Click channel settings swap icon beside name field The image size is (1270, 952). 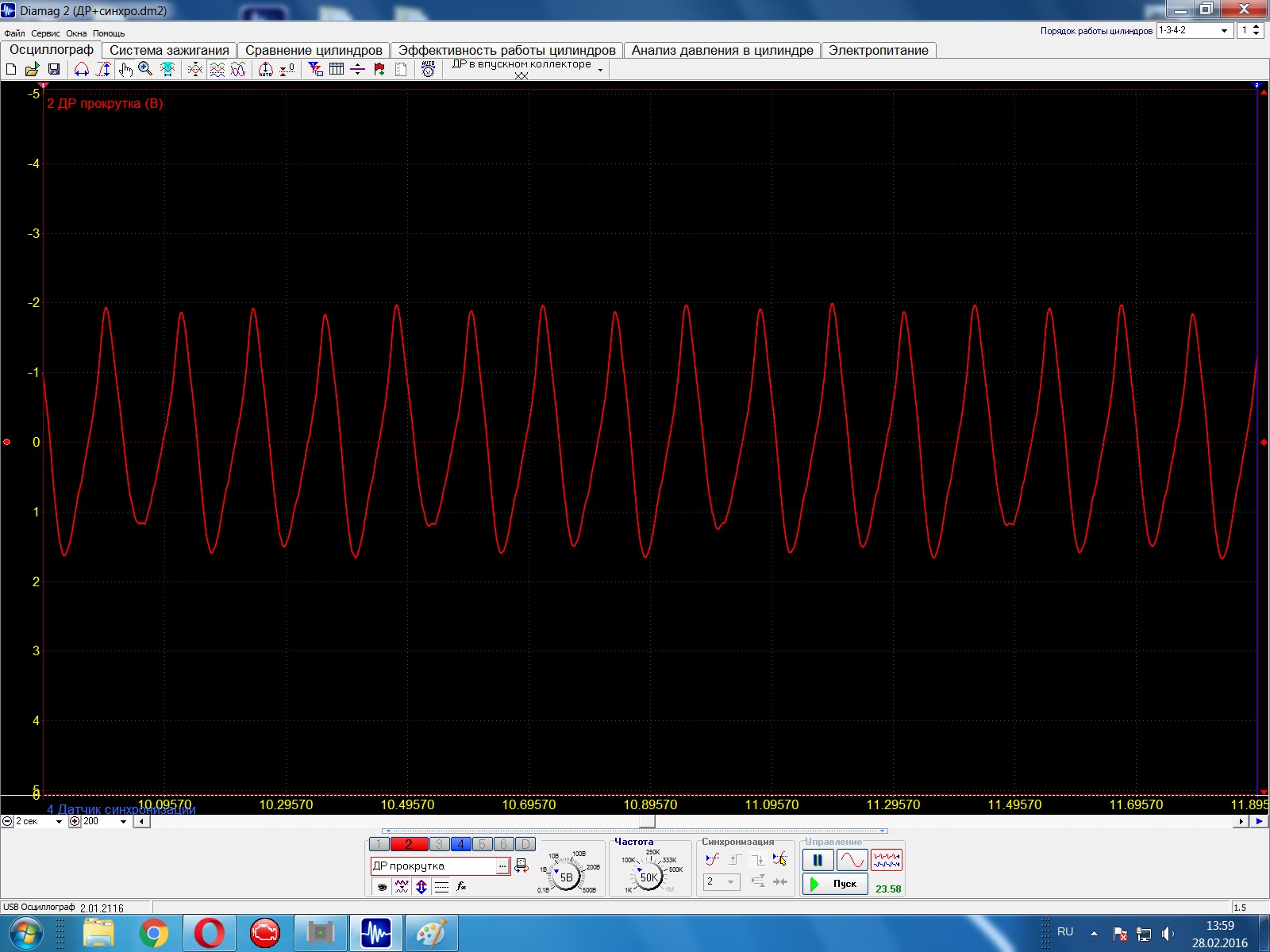pyautogui.click(x=521, y=866)
